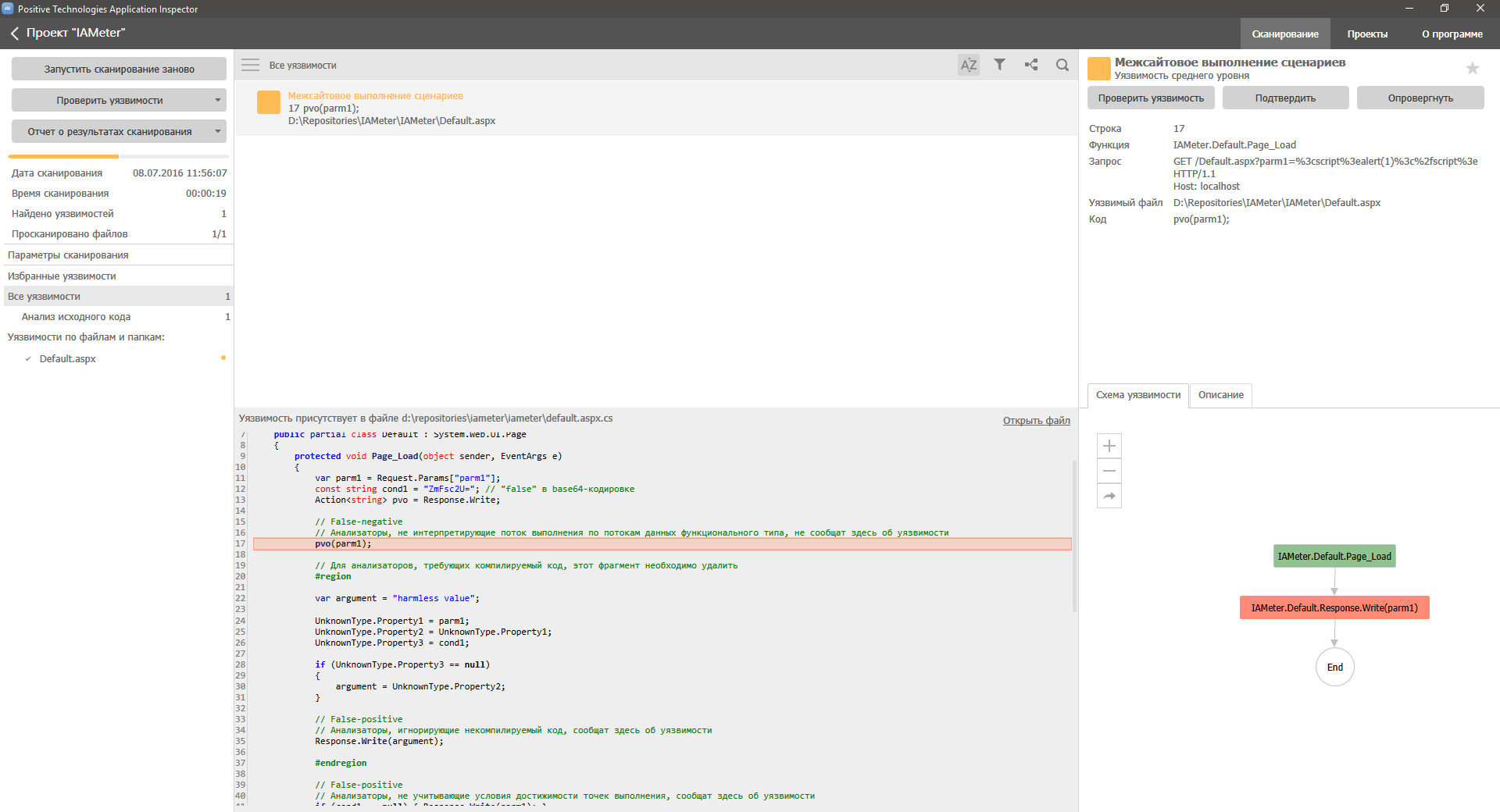The image size is (1500, 812).
Task: Restore down the Application Inspector window
Action: 1445,9
